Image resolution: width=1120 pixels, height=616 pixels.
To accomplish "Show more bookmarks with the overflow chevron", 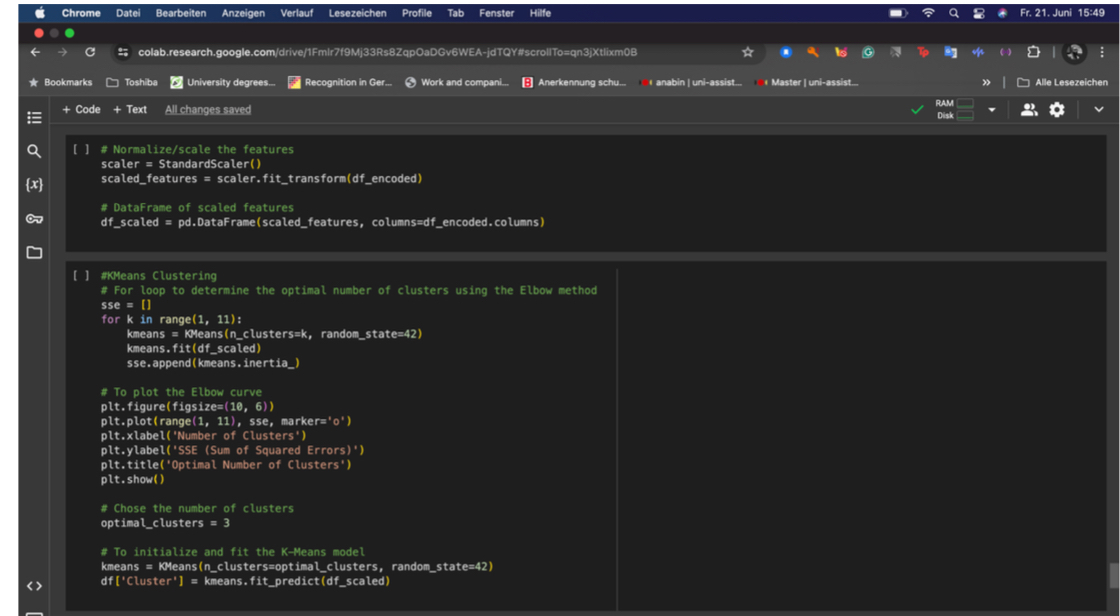I will coord(987,82).
